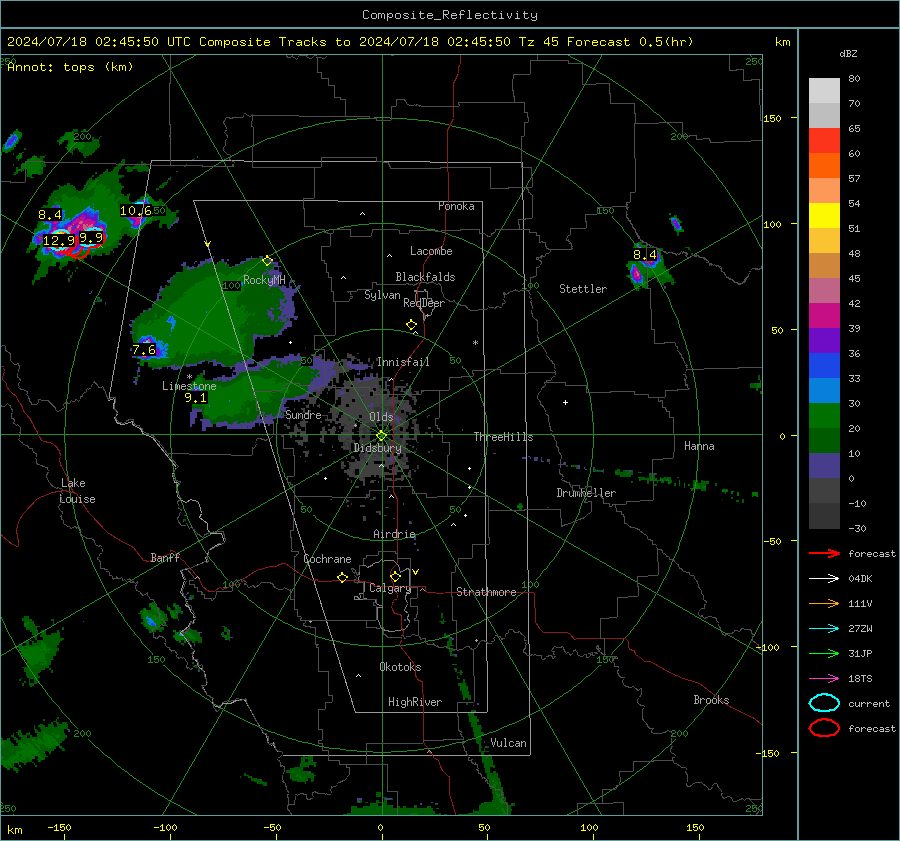Viewport: 900px width, 841px height.
Task: Click the 9.9 storm top annotation
Action: (x=91, y=238)
